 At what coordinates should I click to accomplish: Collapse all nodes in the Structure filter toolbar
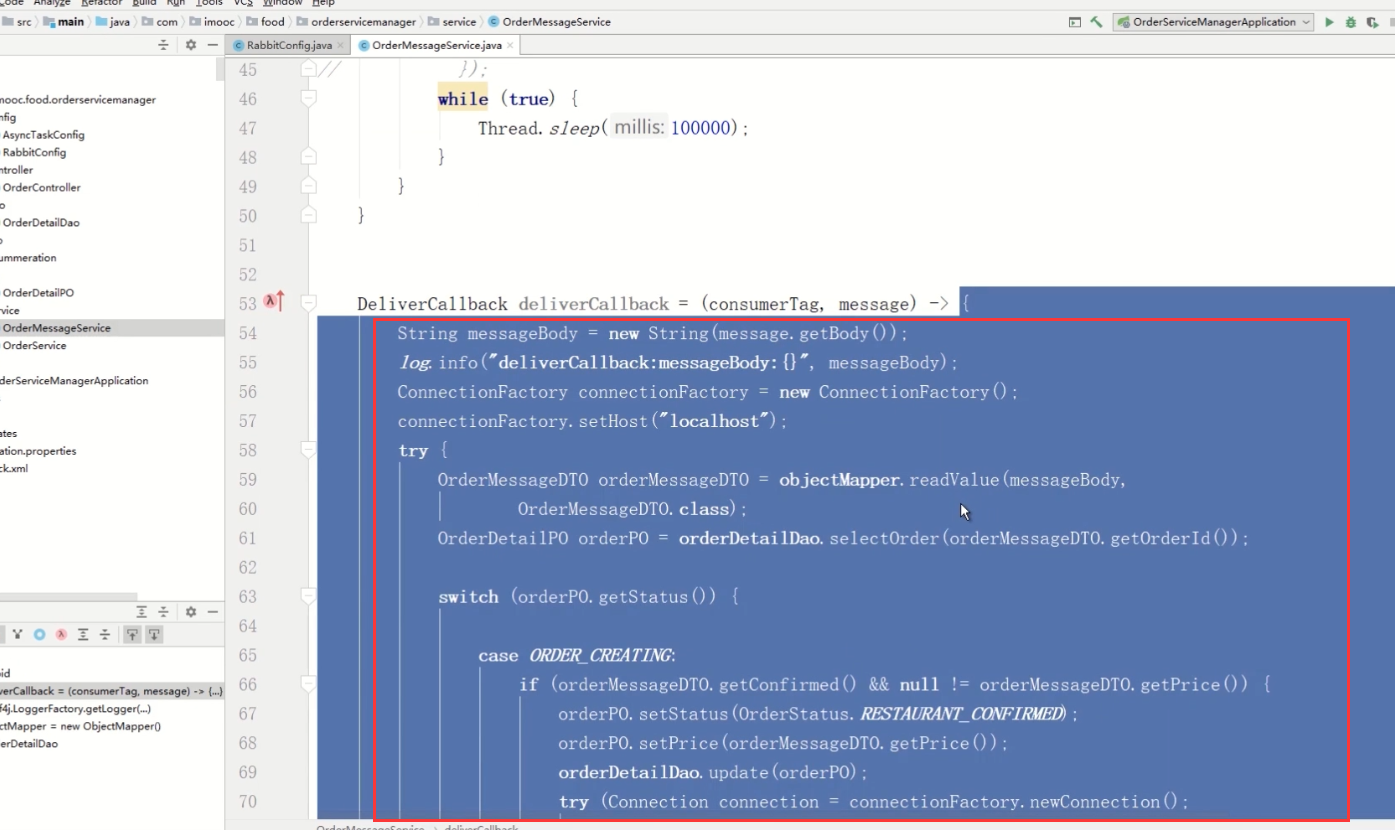104,635
